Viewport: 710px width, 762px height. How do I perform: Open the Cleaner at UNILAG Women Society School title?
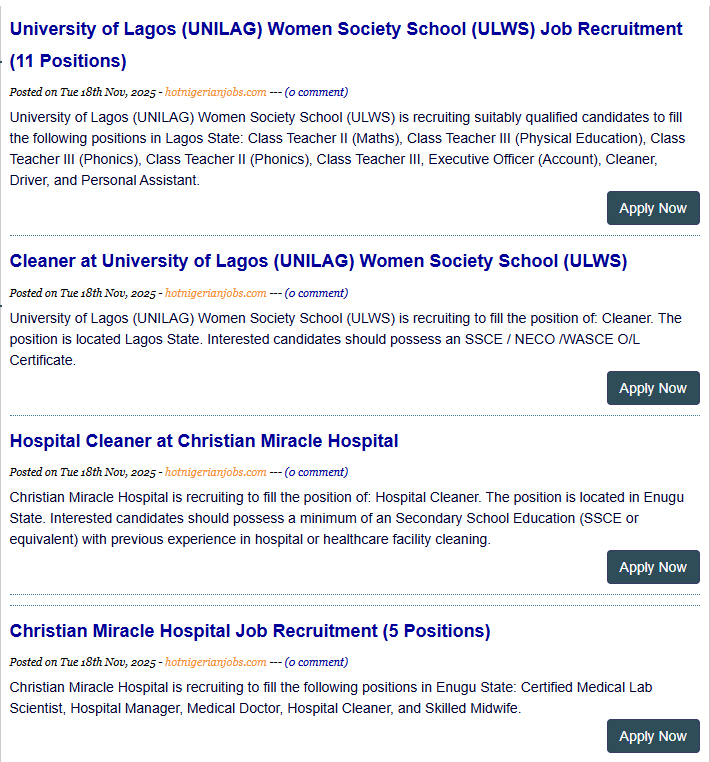tap(318, 261)
